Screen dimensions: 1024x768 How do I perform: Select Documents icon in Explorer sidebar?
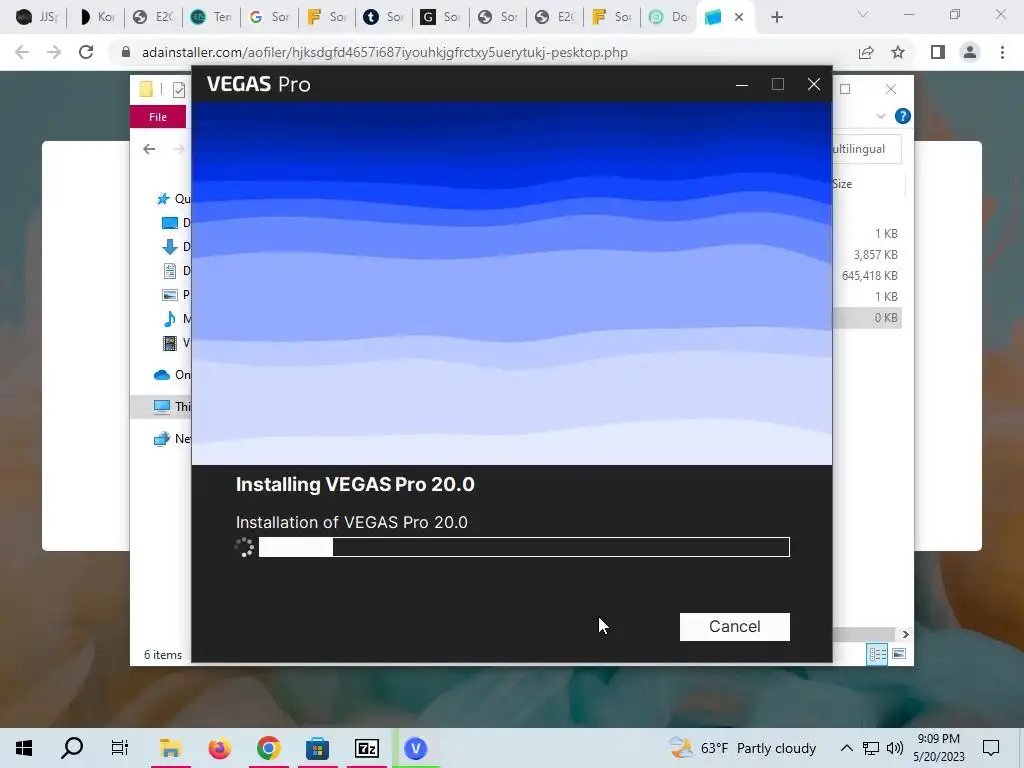pos(170,270)
